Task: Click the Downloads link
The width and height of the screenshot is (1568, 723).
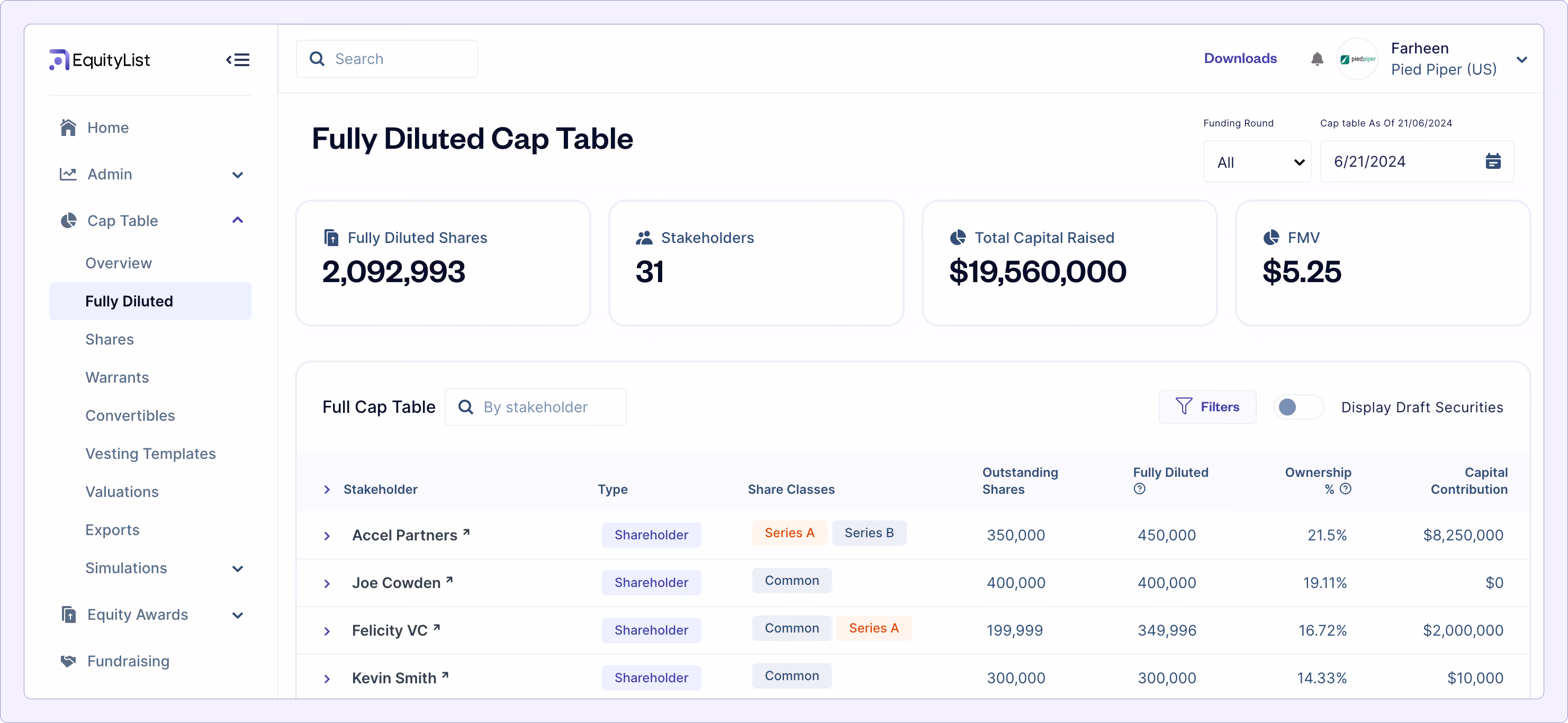Action: (1240, 58)
